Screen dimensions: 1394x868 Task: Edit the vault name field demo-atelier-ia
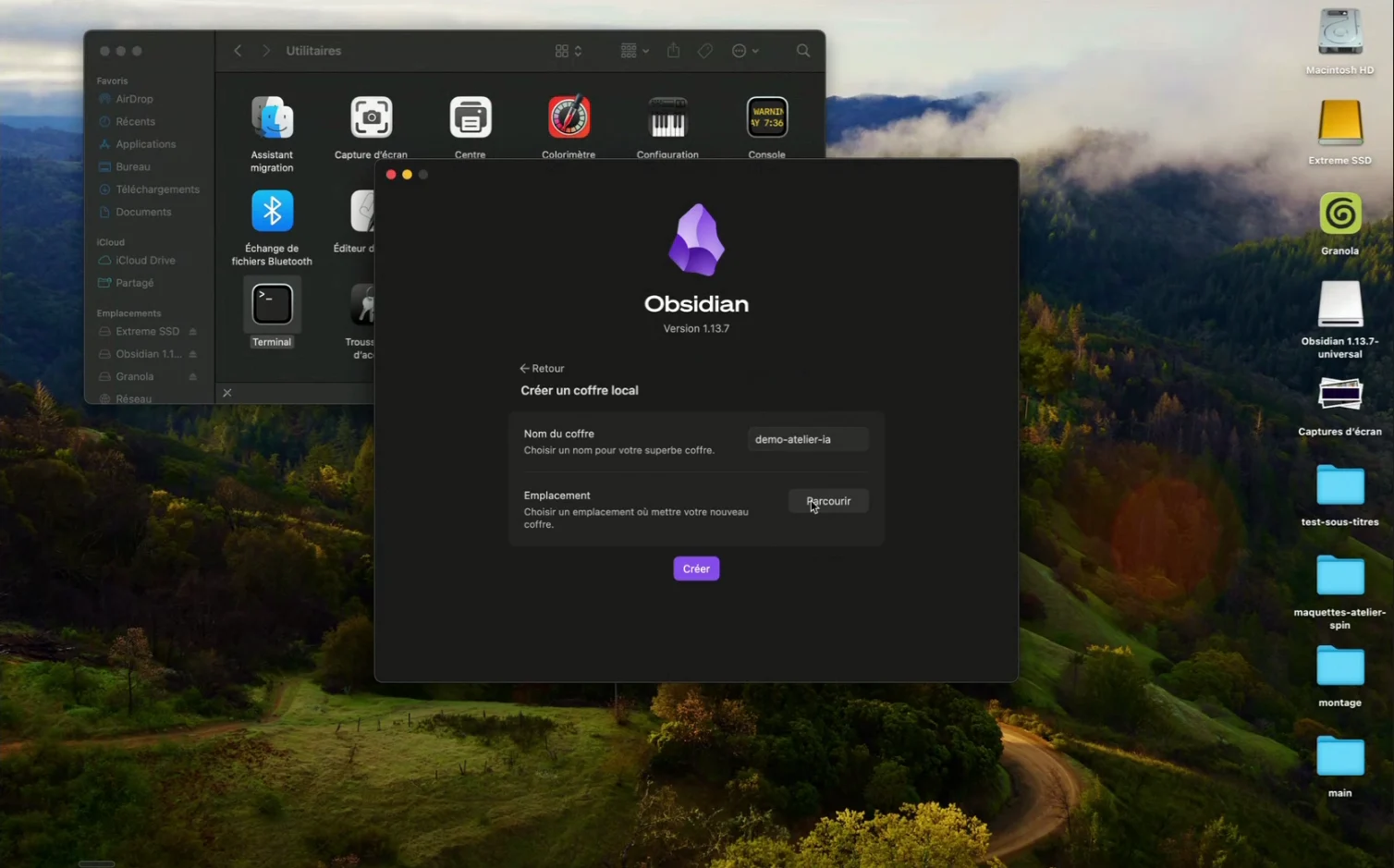808,439
